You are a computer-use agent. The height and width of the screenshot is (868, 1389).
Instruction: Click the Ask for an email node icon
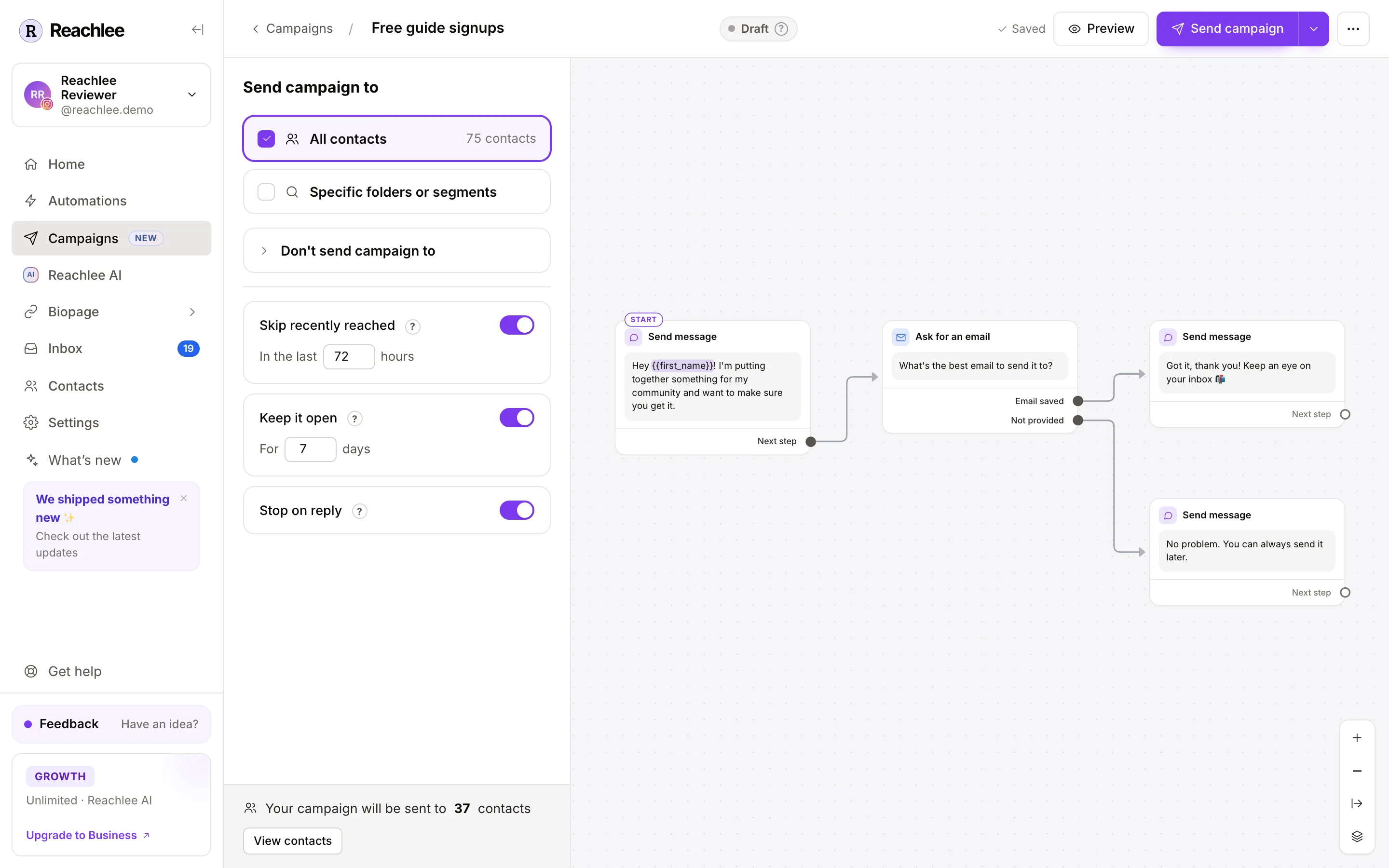(x=900, y=337)
